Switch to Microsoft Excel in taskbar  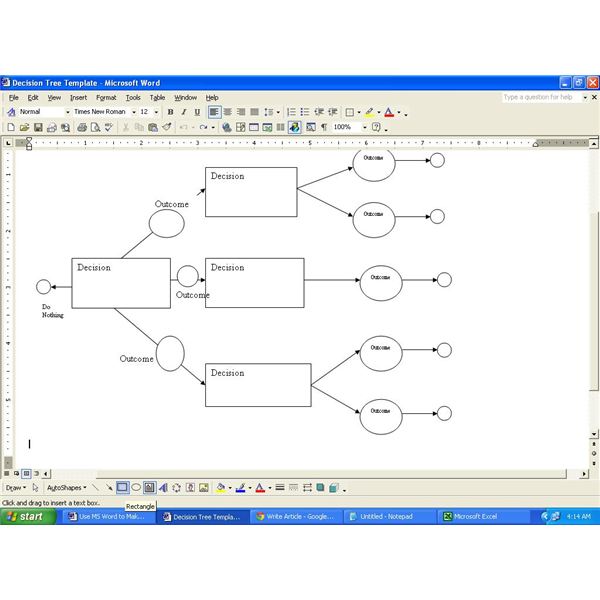coord(483,517)
